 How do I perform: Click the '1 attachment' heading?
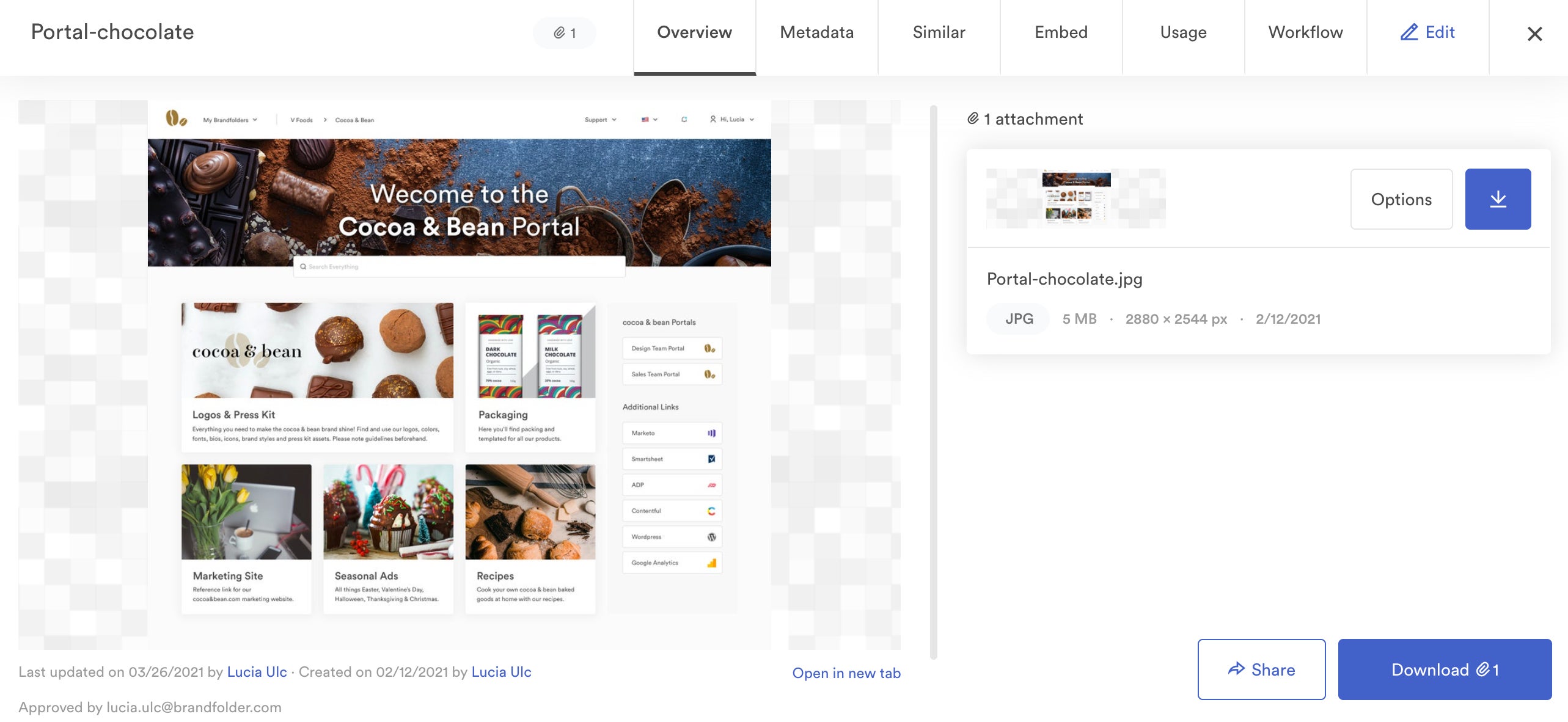pyautogui.click(x=1025, y=119)
